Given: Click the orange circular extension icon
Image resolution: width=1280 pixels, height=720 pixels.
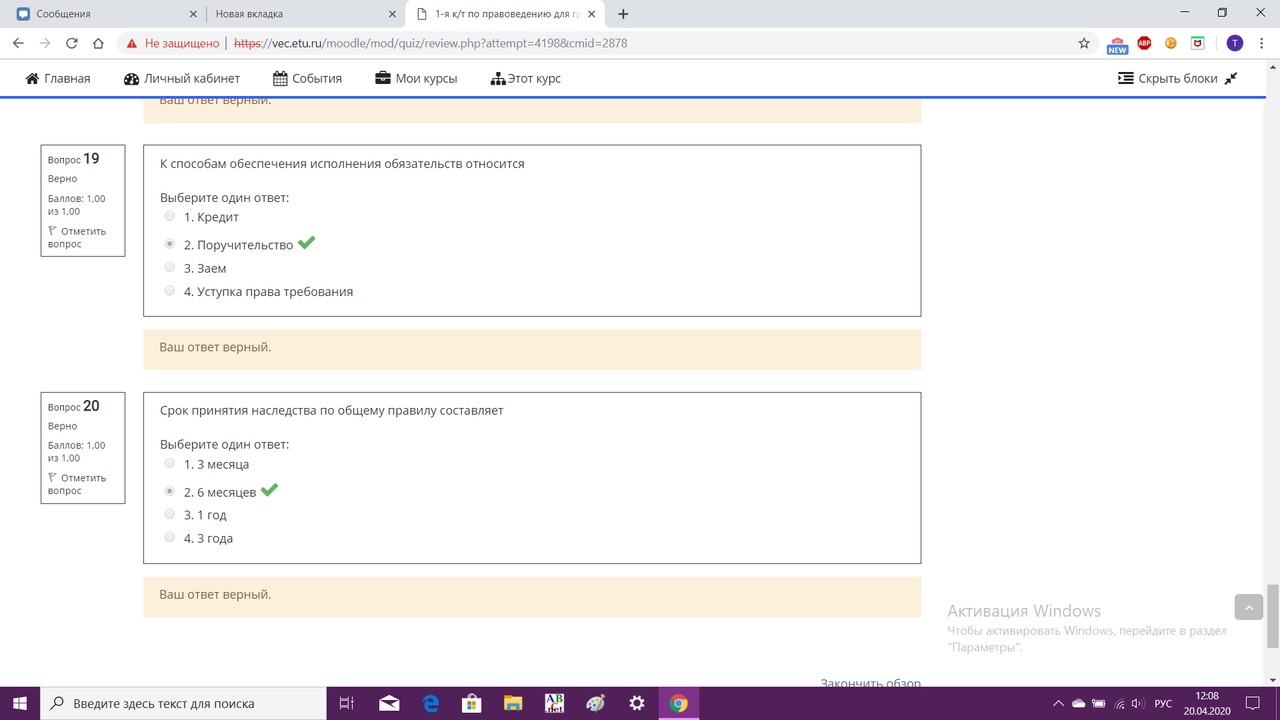Looking at the screenshot, I should click(x=1171, y=43).
